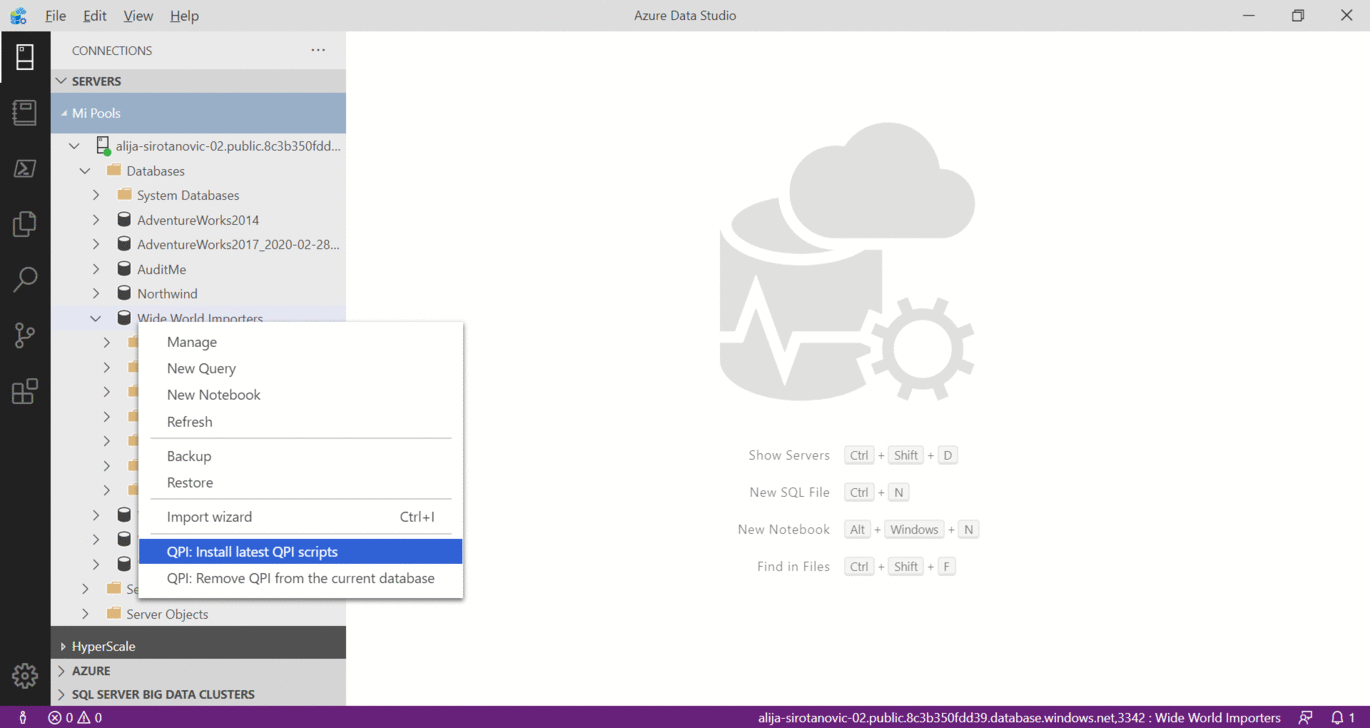Screen dimensions: 1371x728
Task: Collapse the Wide World Importers node
Action: (x=96, y=318)
